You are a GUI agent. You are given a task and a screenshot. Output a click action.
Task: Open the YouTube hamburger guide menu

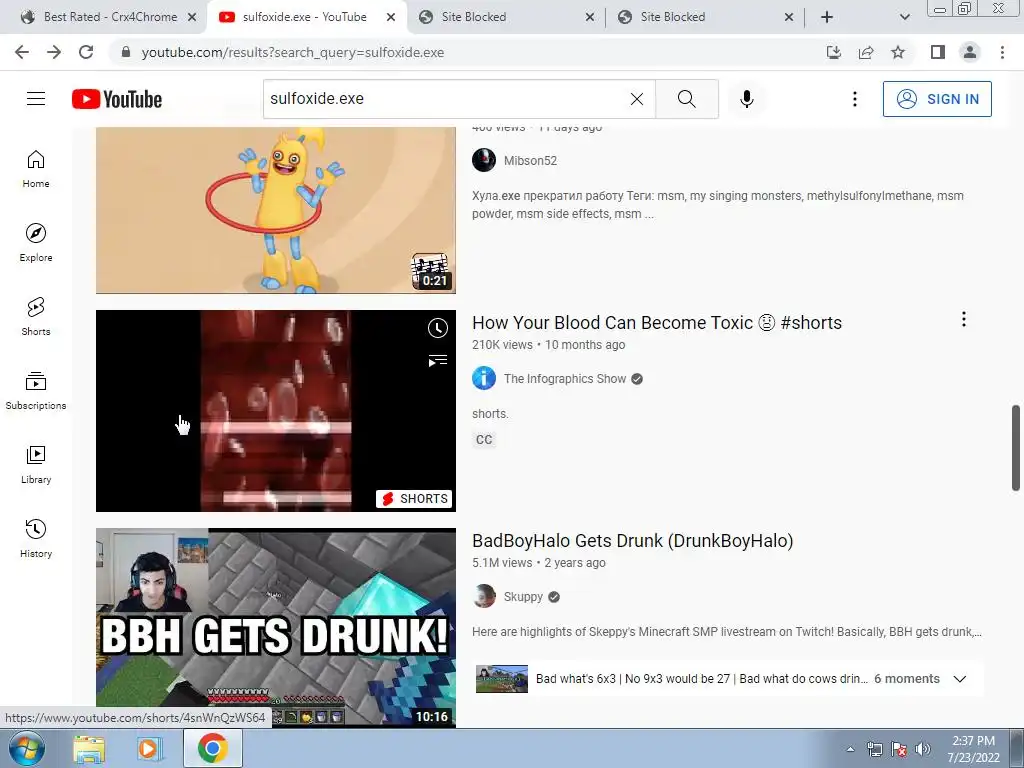(x=36, y=99)
